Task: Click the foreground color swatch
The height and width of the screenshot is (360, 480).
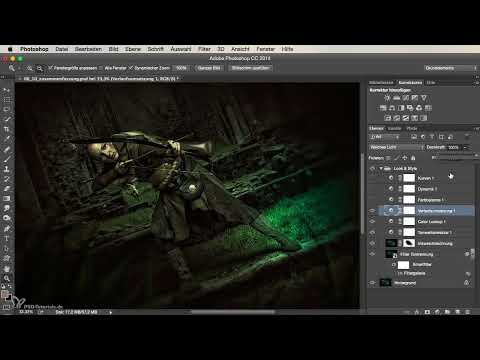Action: coord(5,294)
